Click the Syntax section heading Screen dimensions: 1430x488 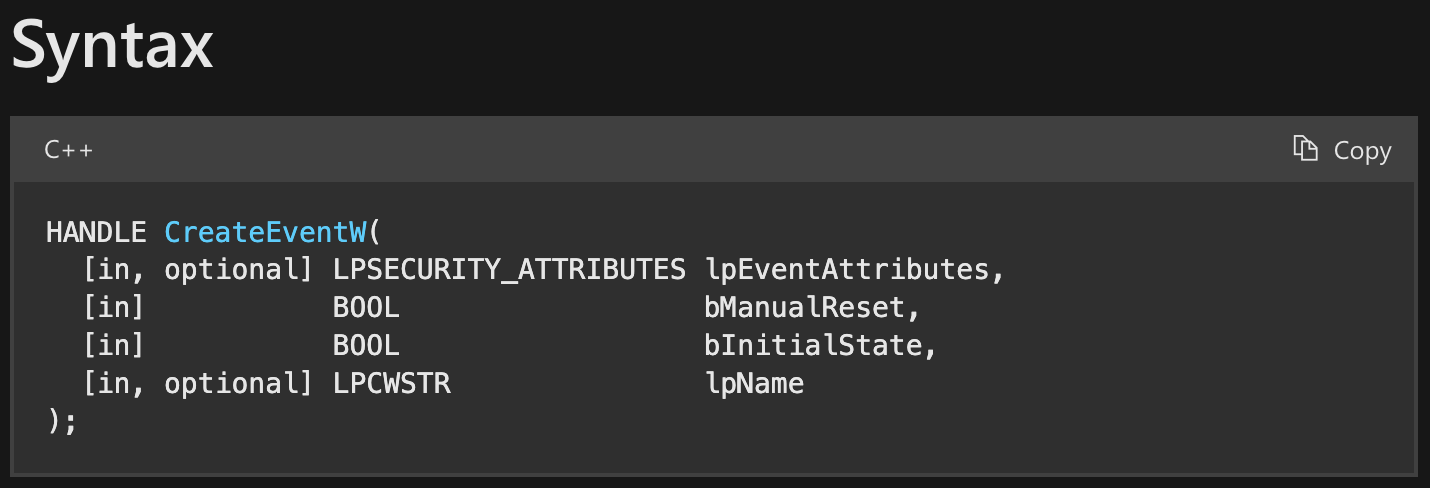112,45
